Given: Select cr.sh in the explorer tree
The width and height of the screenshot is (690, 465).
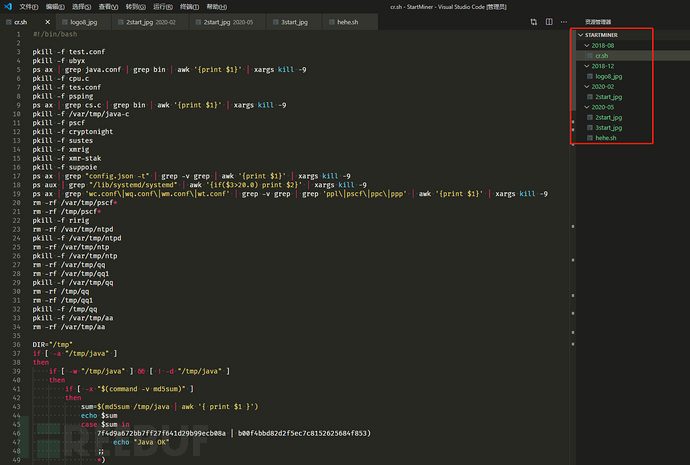Looking at the screenshot, I should point(602,55).
